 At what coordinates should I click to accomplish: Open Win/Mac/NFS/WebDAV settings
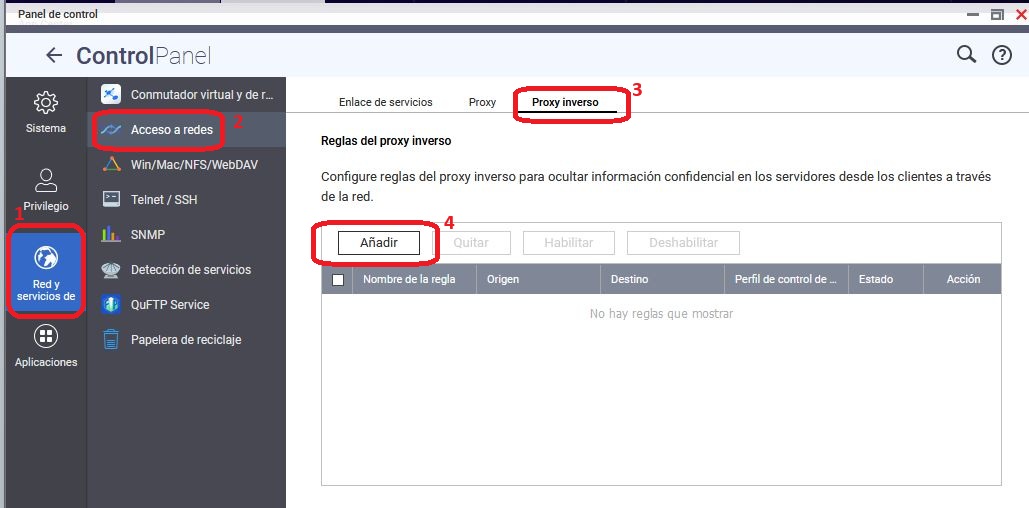click(193, 164)
